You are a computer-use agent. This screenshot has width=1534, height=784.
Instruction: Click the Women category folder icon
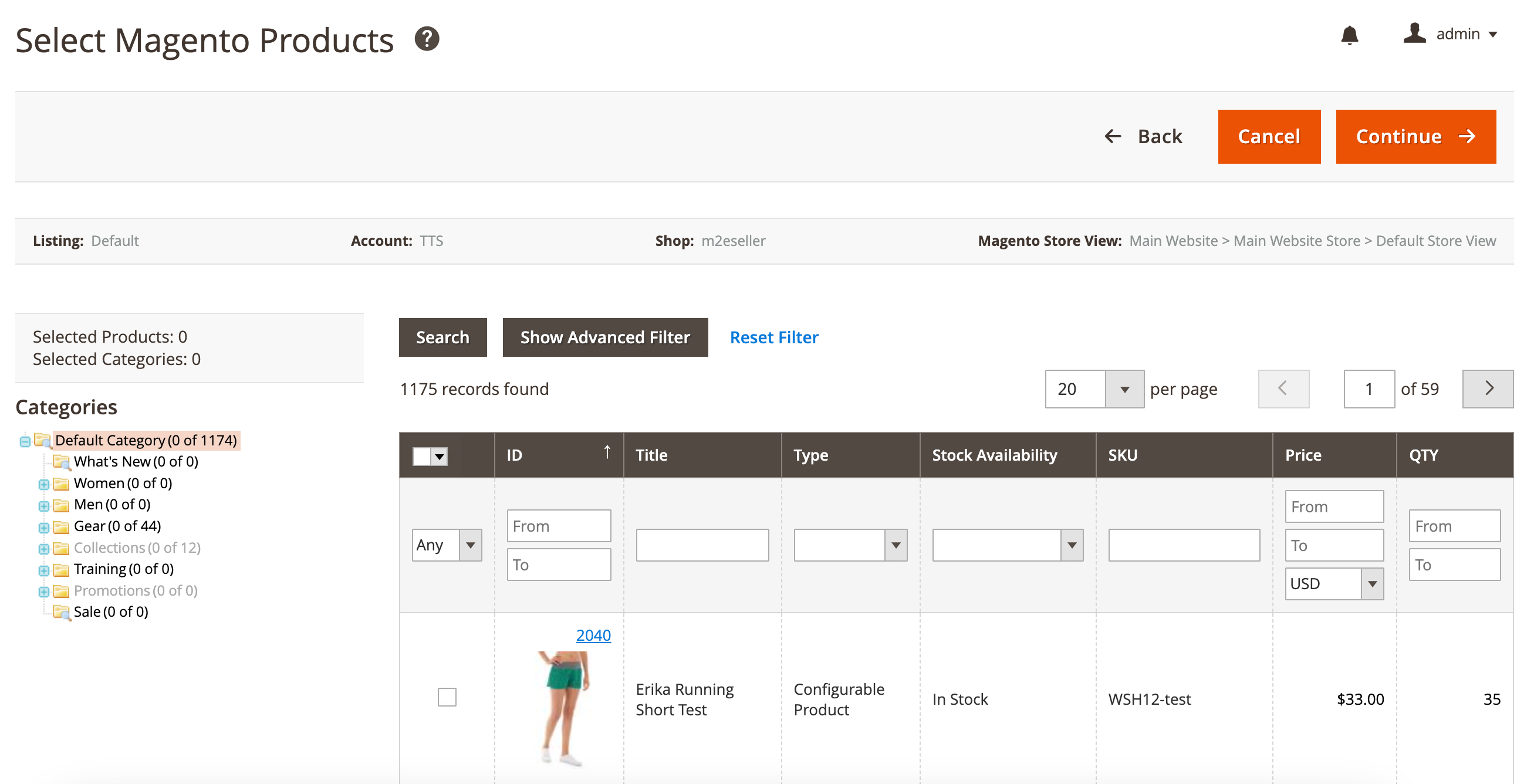point(63,484)
